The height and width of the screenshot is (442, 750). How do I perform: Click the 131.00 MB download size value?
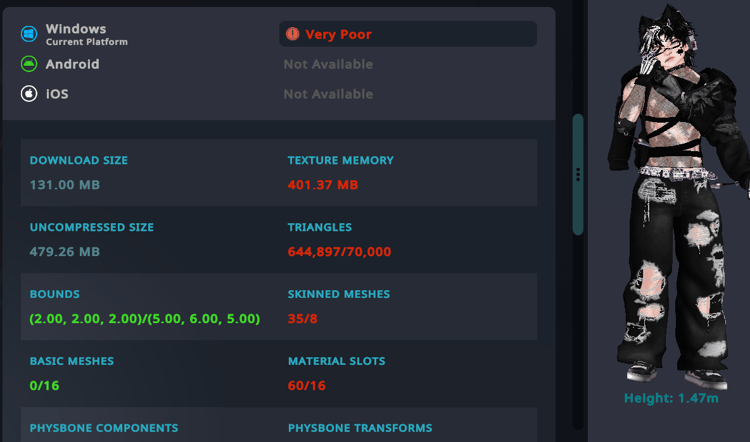point(65,185)
